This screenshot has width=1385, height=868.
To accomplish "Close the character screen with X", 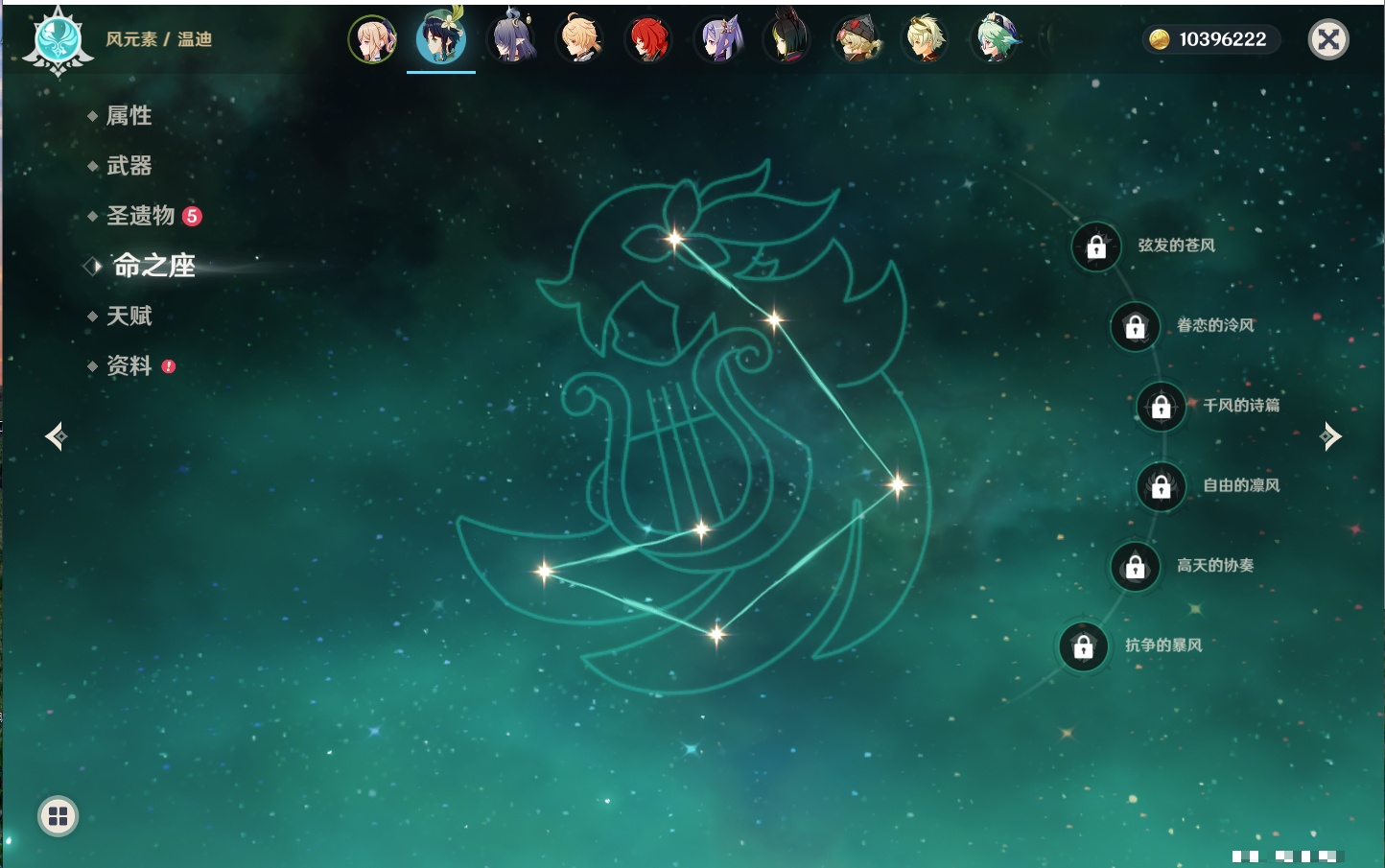I will pyautogui.click(x=1328, y=39).
